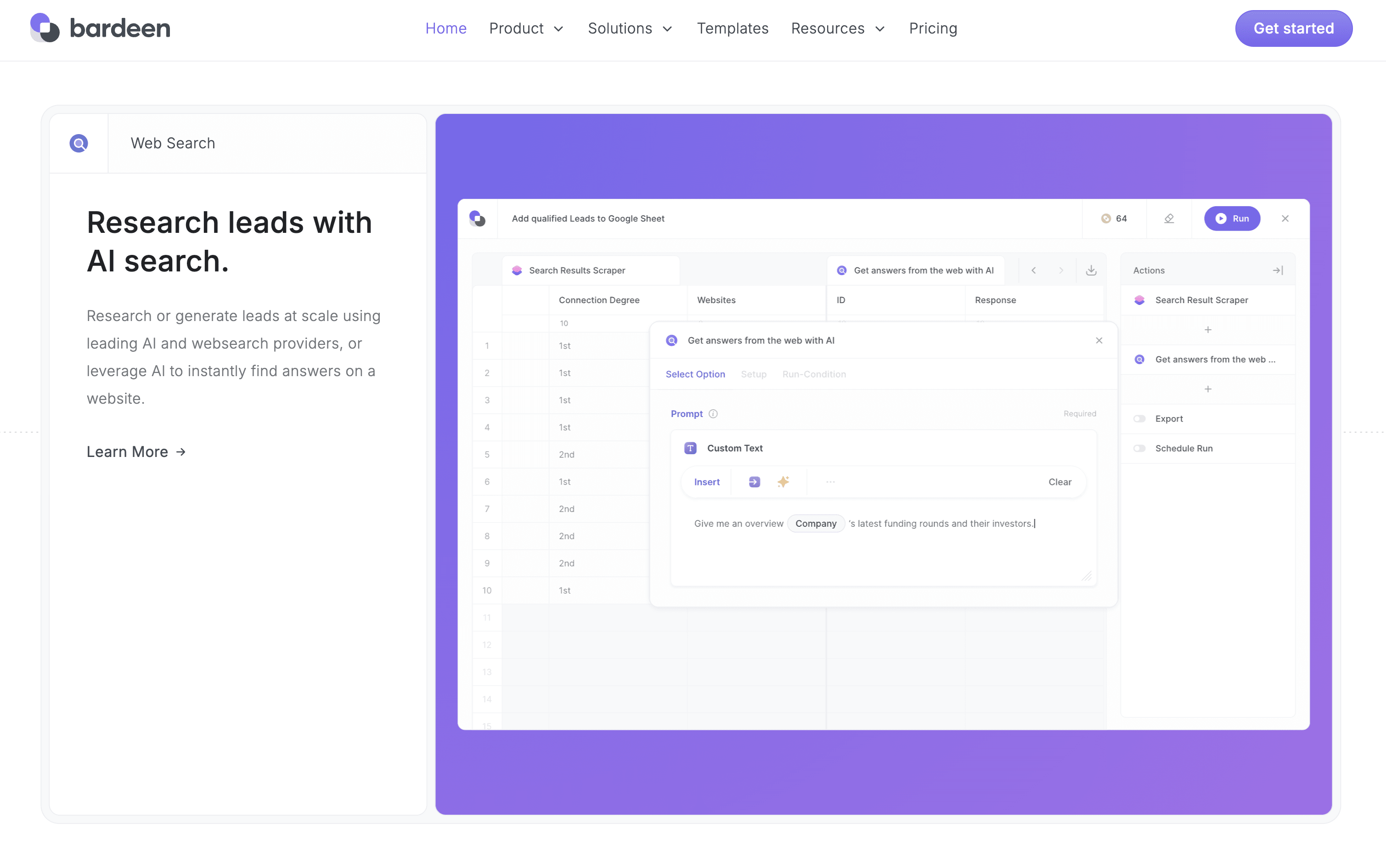Image resolution: width=1386 pixels, height=868 pixels.
Task: Open the Pricing page
Action: 933,28
